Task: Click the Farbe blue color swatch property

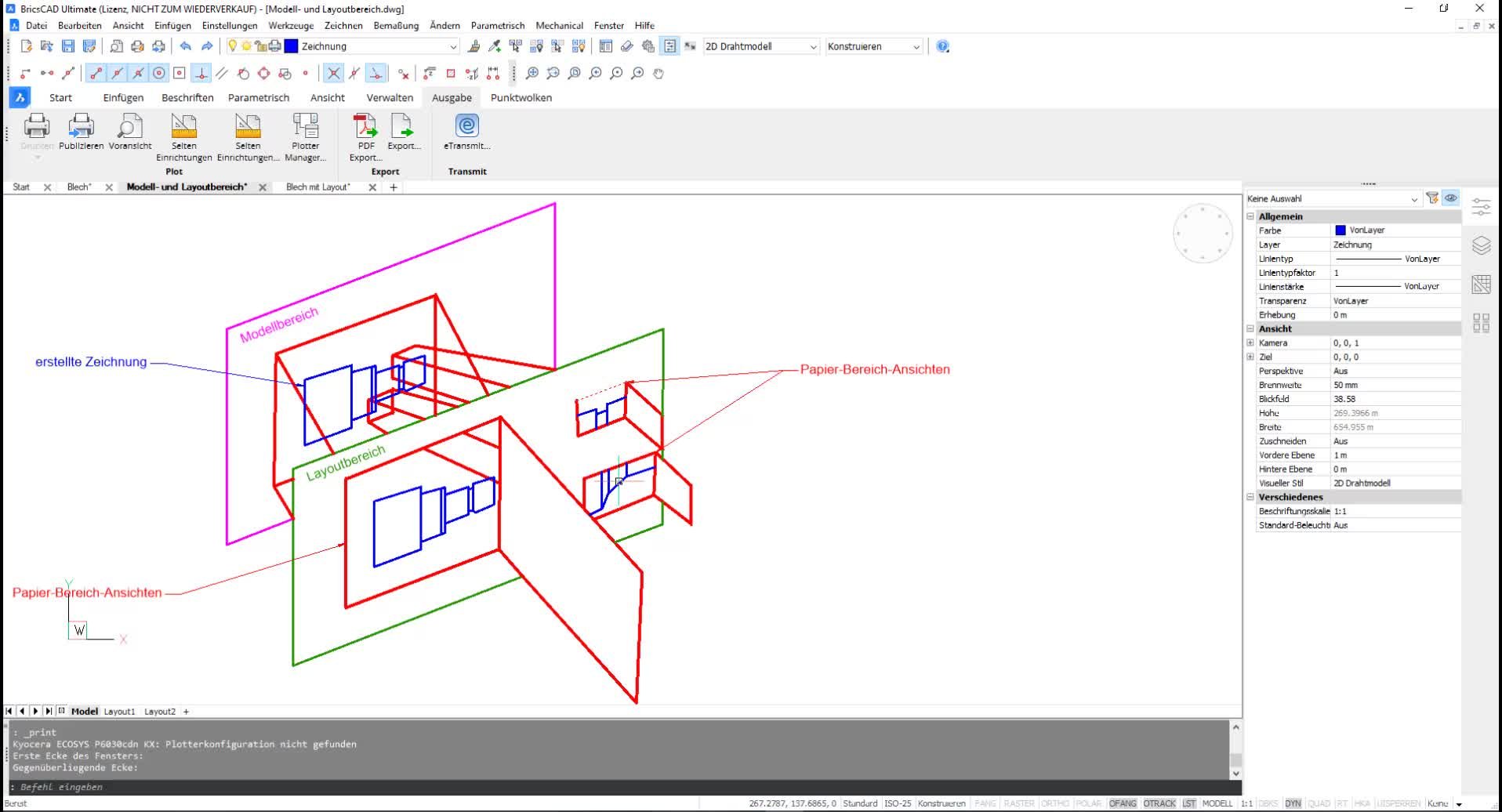Action: pyautogui.click(x=1341, y=230)
